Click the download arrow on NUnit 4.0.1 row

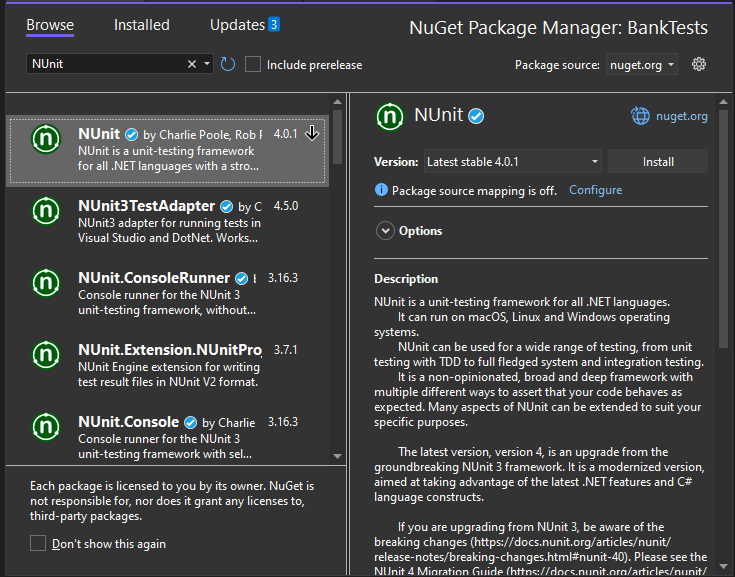pos(312,134)
